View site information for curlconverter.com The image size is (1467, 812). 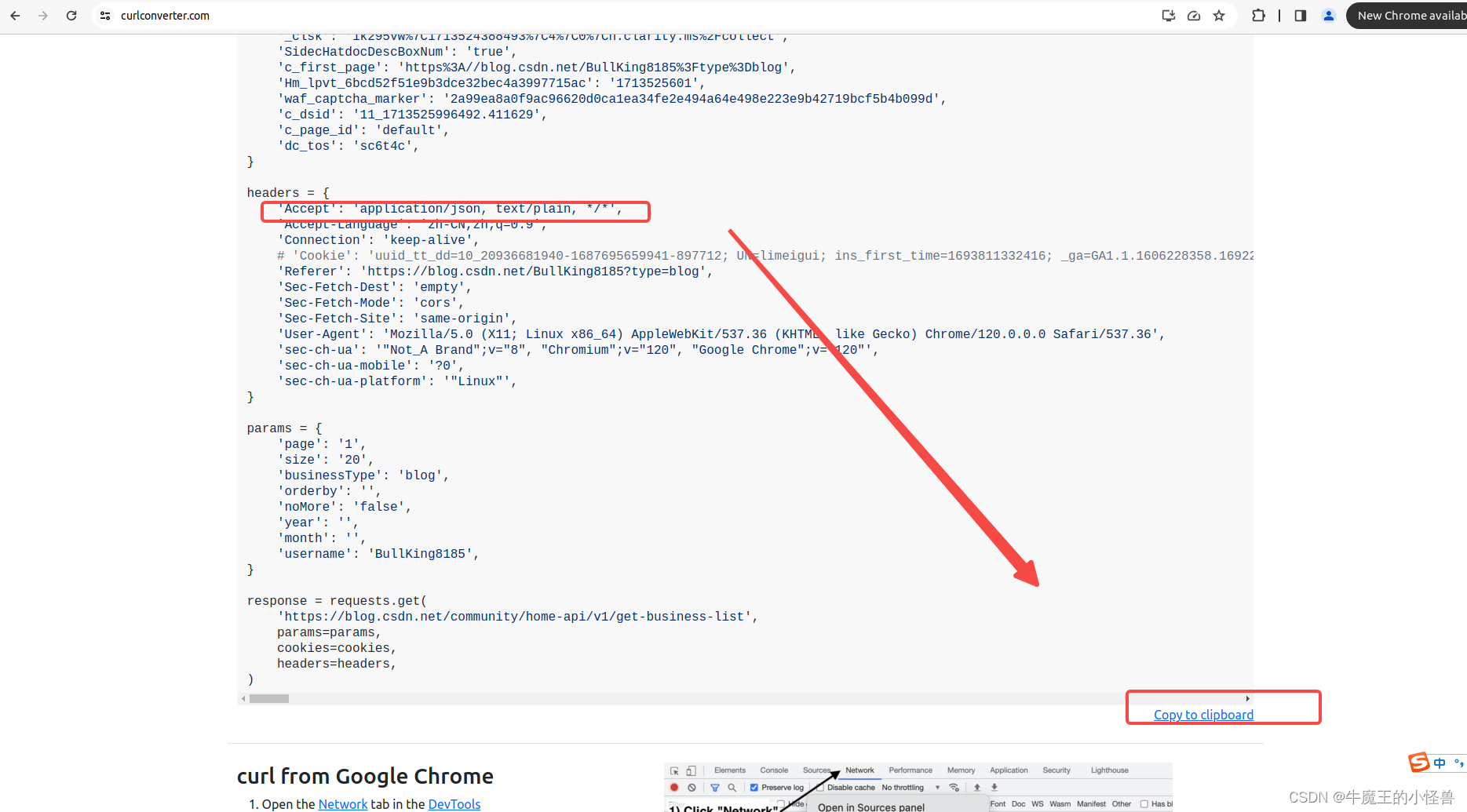pos(105,16)
